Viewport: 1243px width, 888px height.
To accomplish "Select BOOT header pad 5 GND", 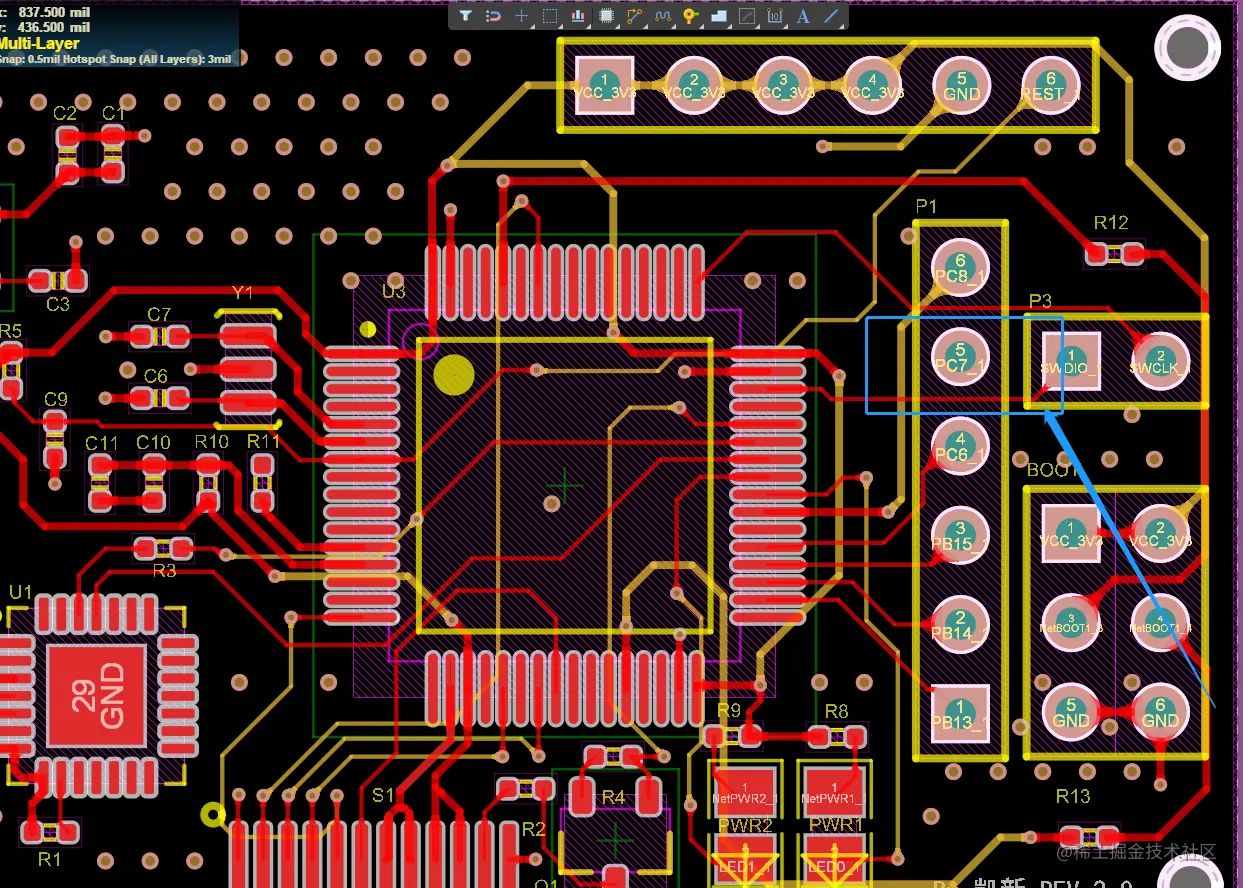I will tap(1071, 711).
